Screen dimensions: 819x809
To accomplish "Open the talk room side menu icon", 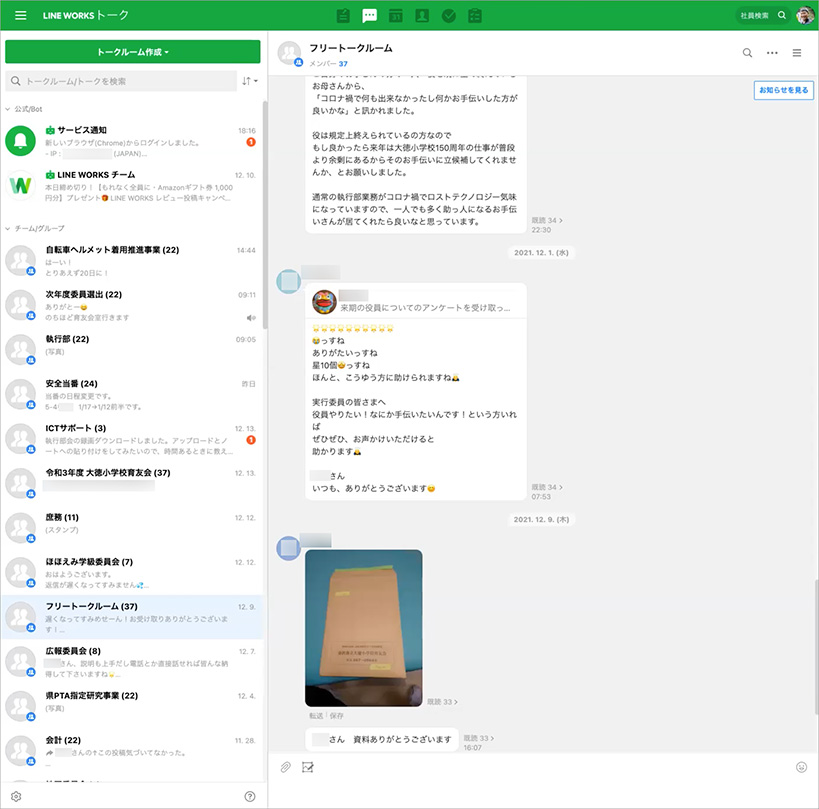I will [x=797, y=53].
